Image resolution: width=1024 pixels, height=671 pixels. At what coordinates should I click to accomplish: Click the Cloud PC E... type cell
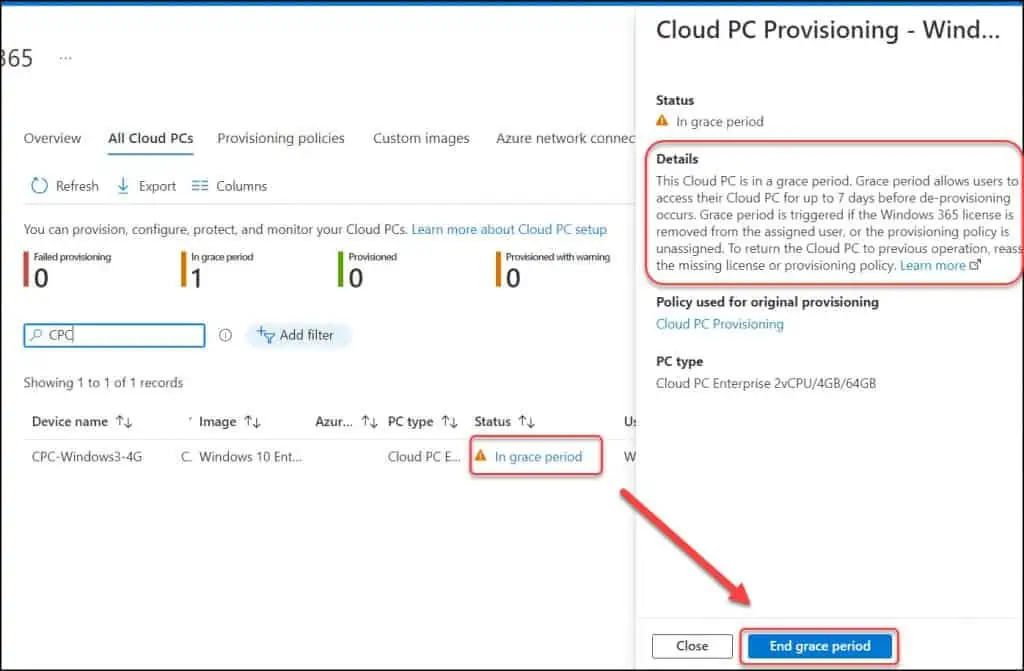click(424, 457)
